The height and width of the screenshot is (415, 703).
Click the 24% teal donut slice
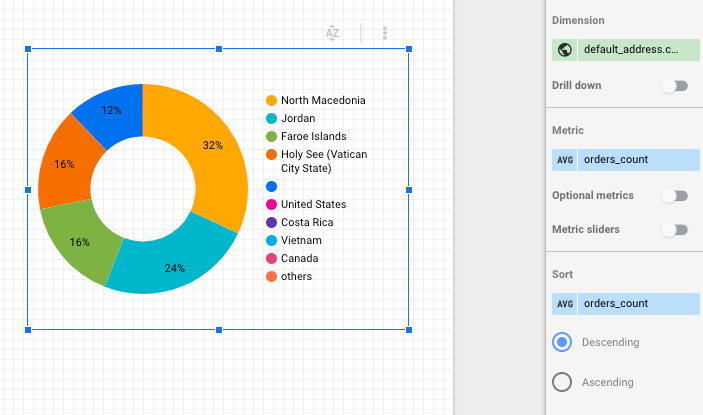click(174, 268)
